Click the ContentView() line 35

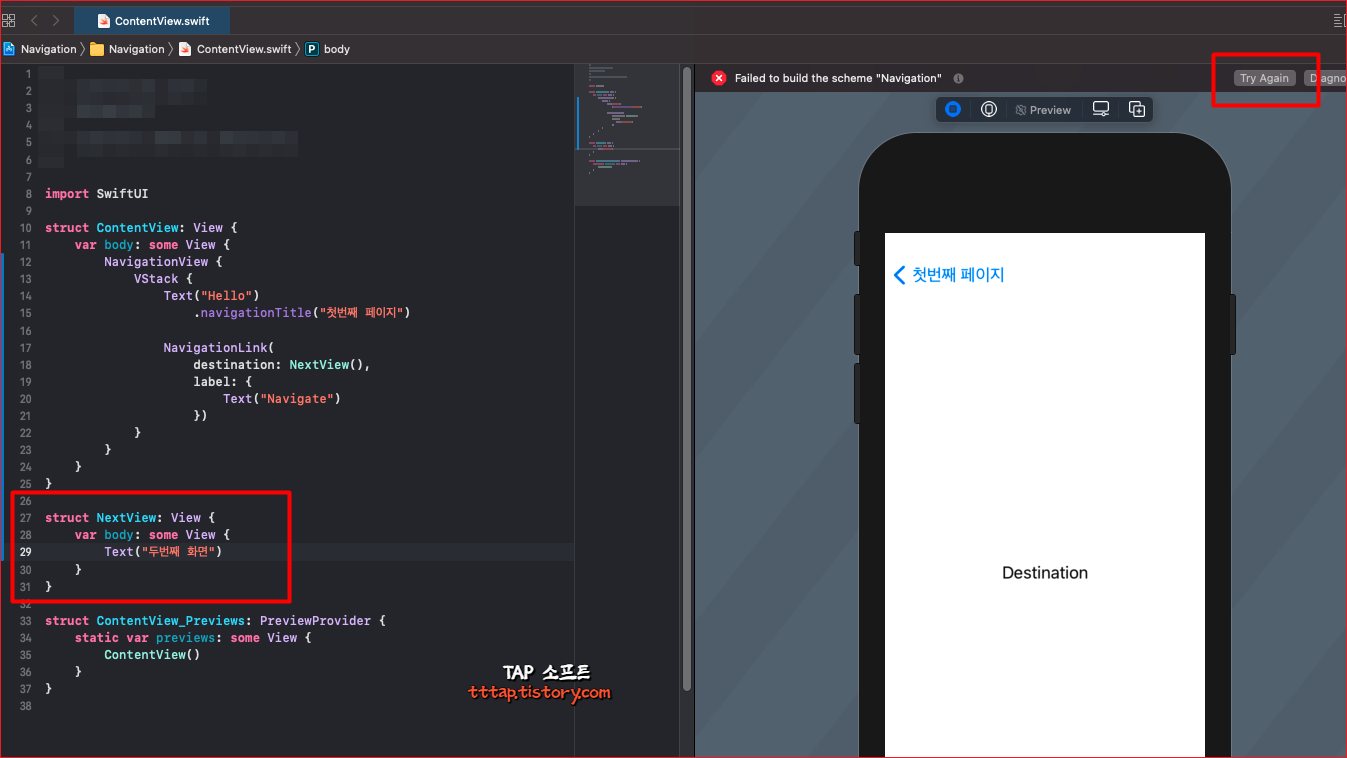tap(152, 655)
